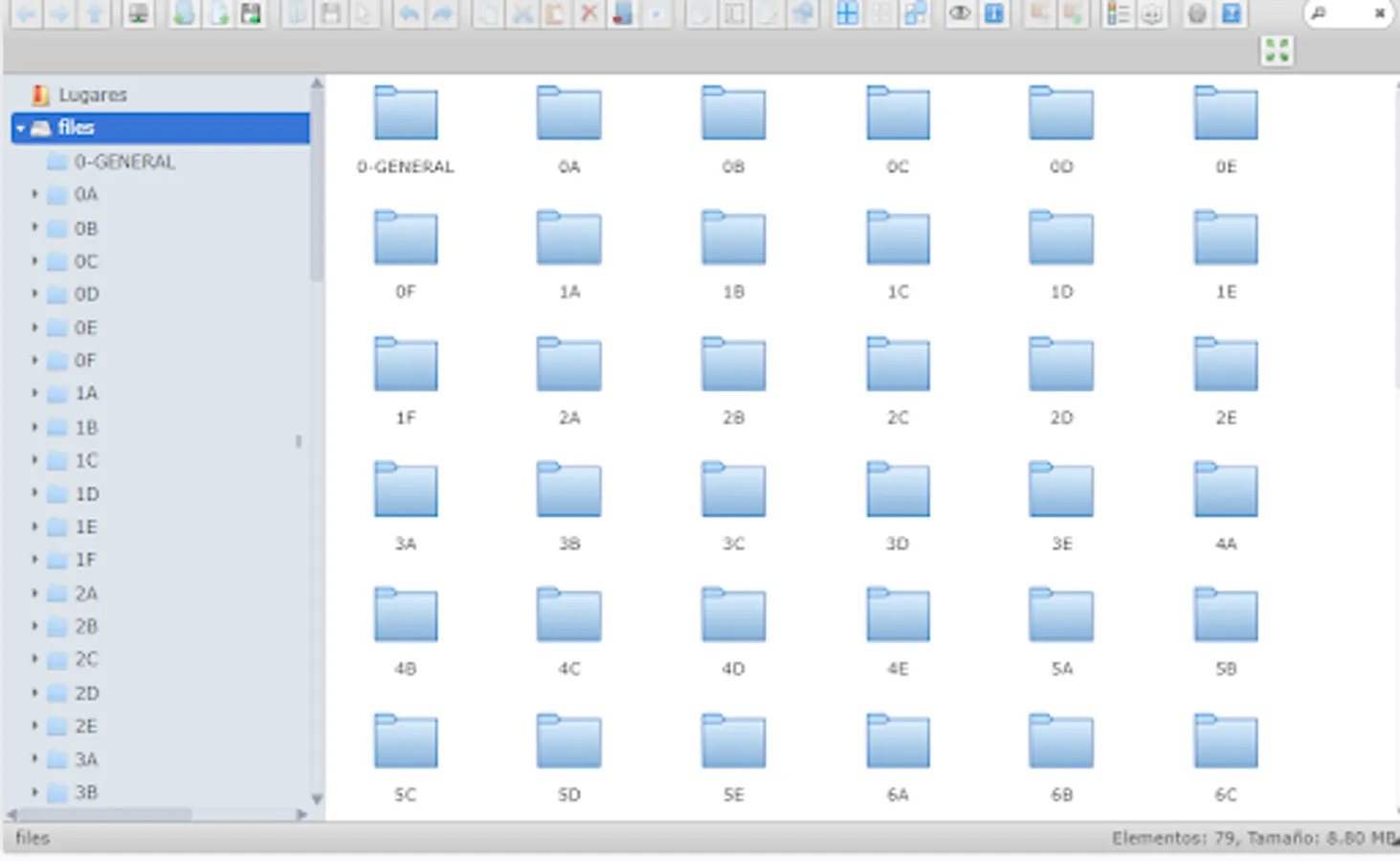Image resolution: width=1400 pixels, height=861 pixels.
Task: Clear the search box with the X
Action: [x=1379, y=13]
